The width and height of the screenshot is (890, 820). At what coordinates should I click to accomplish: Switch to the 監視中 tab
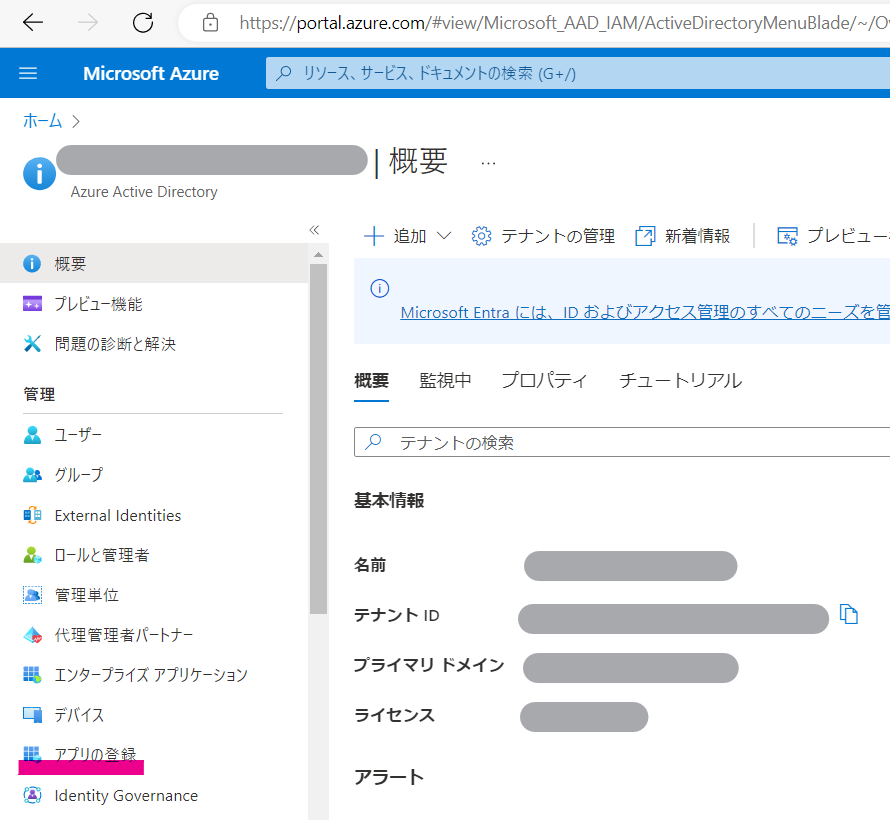445,380
